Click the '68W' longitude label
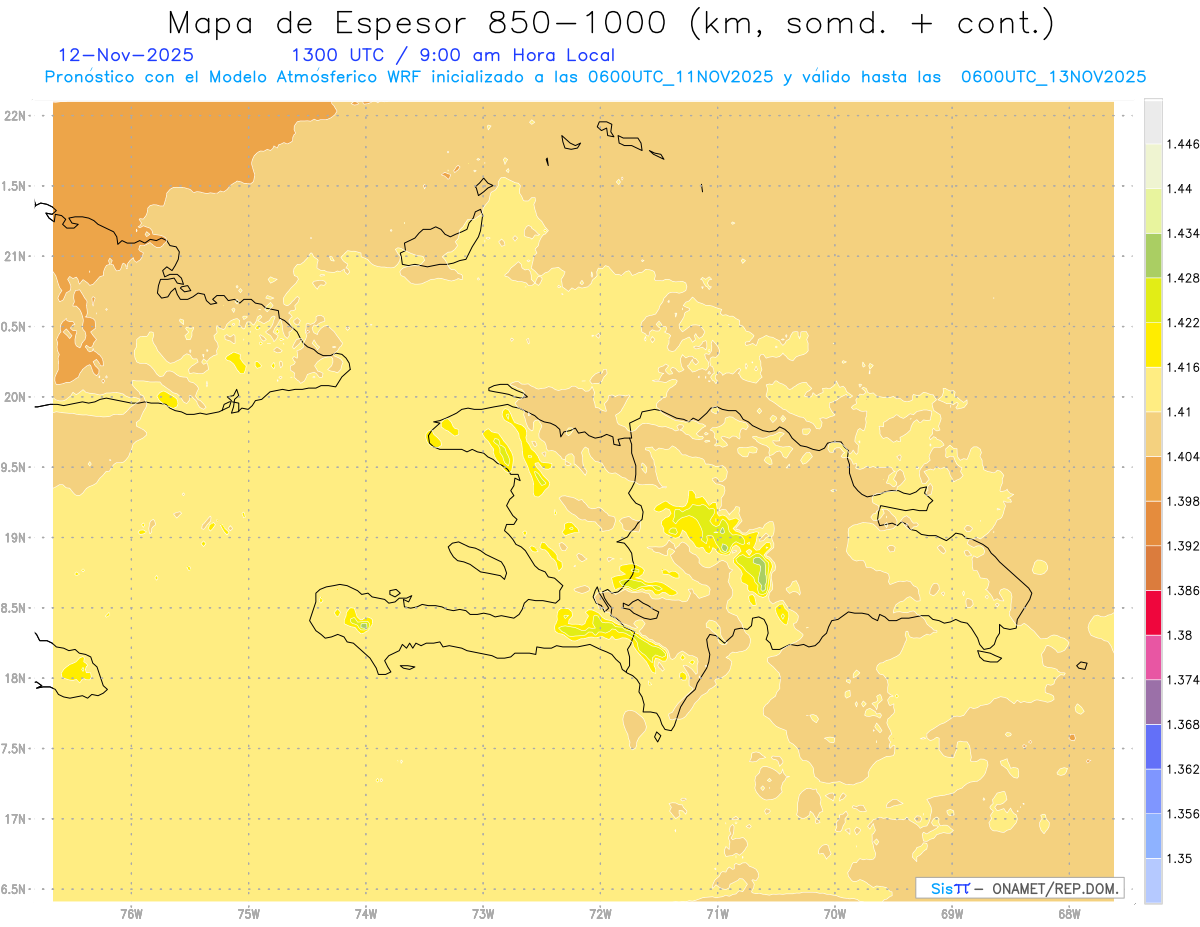 click(x=1069, y=913)
